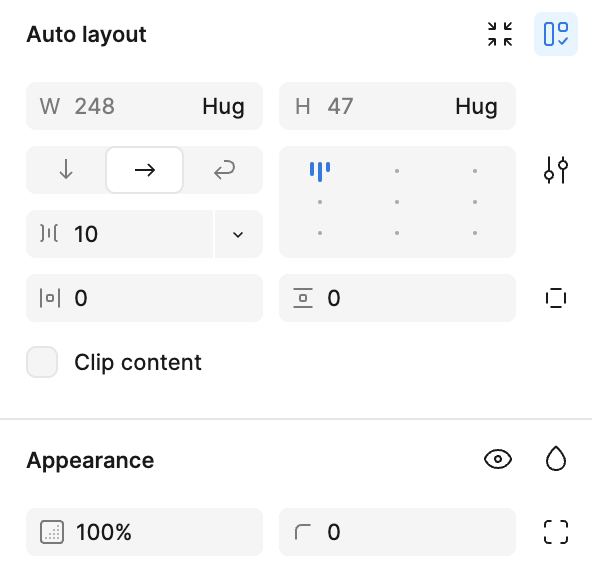Set alignment to center in alignment grid

[x=397, y=202]
